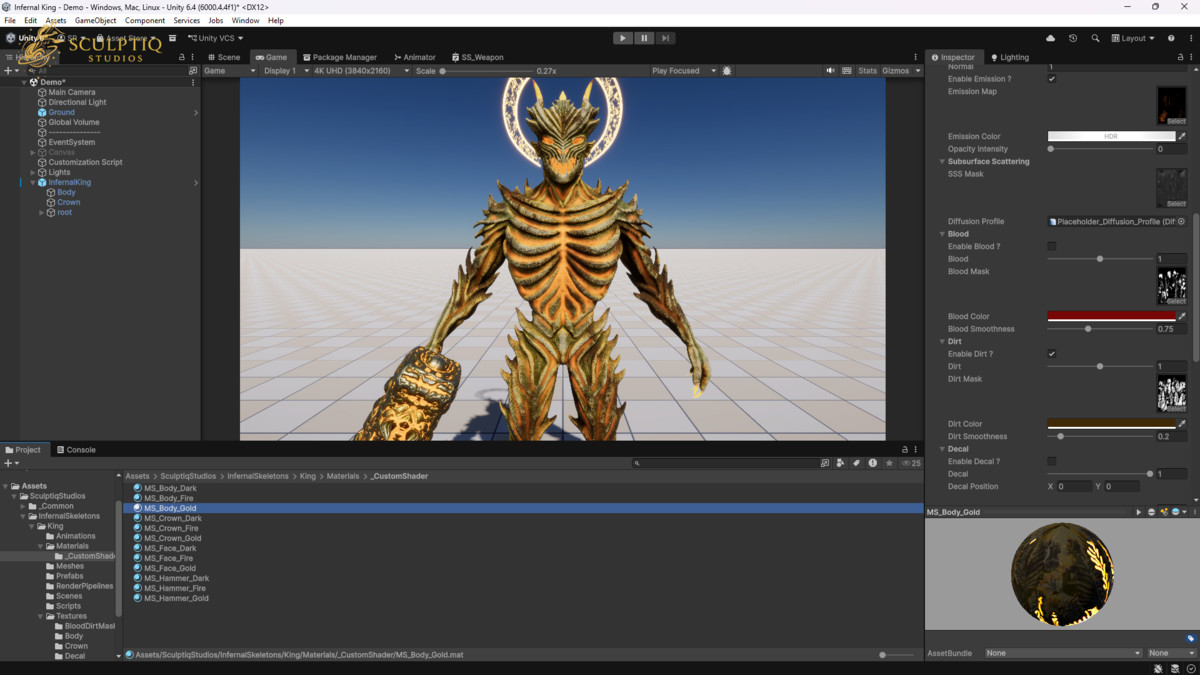1200x675 pixels.
Task: Toggle the preview light icon
Action: [1164, 512]
